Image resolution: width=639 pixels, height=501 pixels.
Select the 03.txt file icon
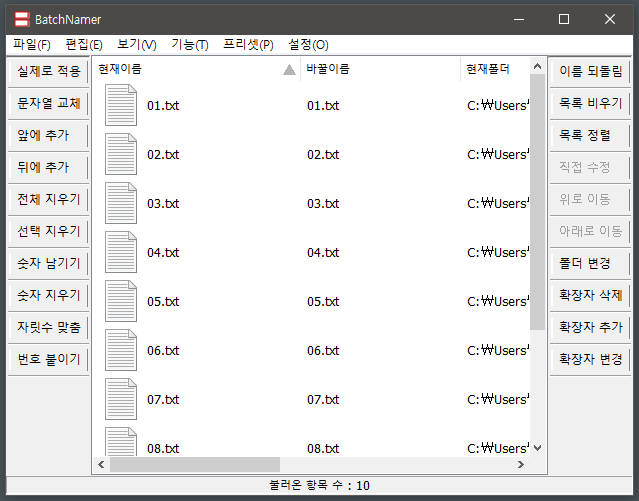tap(121, 203)
